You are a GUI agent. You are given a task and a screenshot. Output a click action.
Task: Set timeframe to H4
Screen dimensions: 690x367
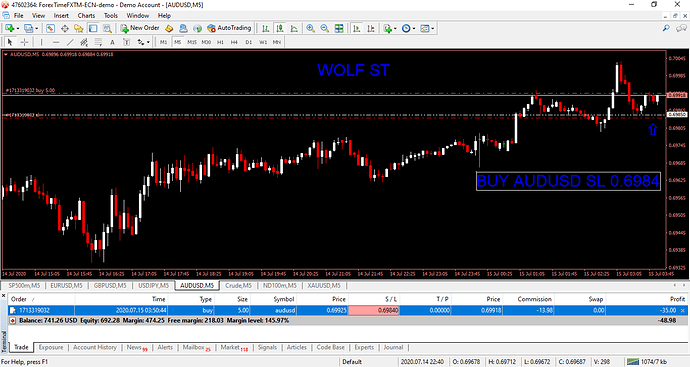click(234, 42)
